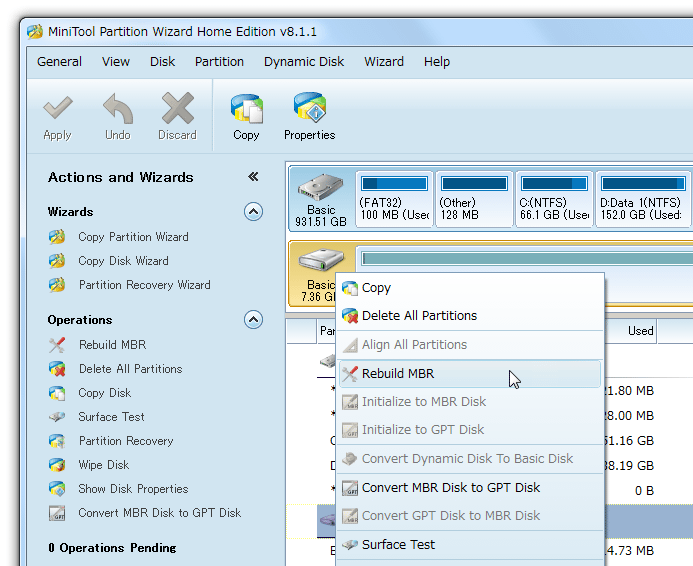Collapse the Actions and Wizards panel
The width and height of the screenshot is (693, 566).
[x=253, y=177]
